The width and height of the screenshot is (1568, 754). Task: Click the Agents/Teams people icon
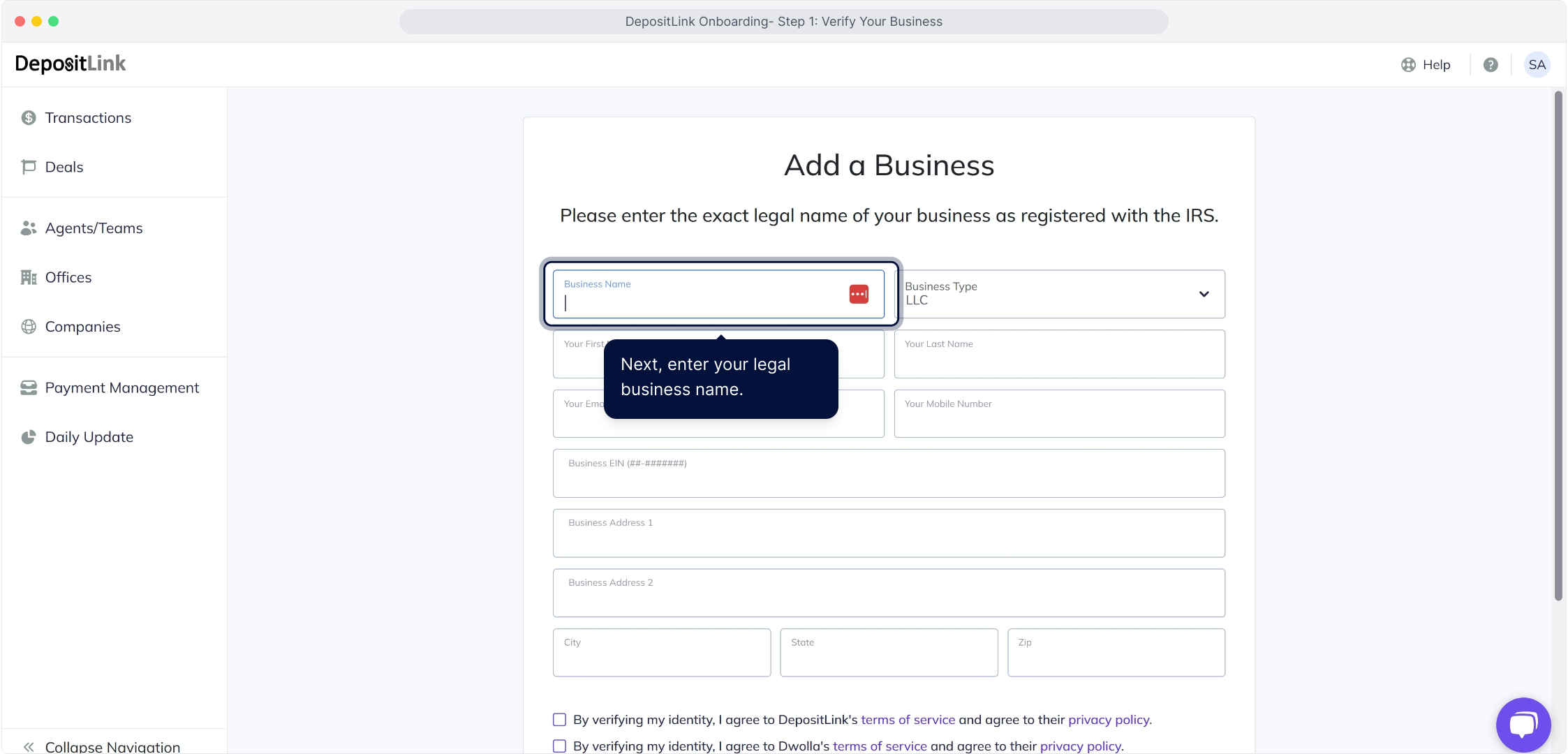click(29, 228)
